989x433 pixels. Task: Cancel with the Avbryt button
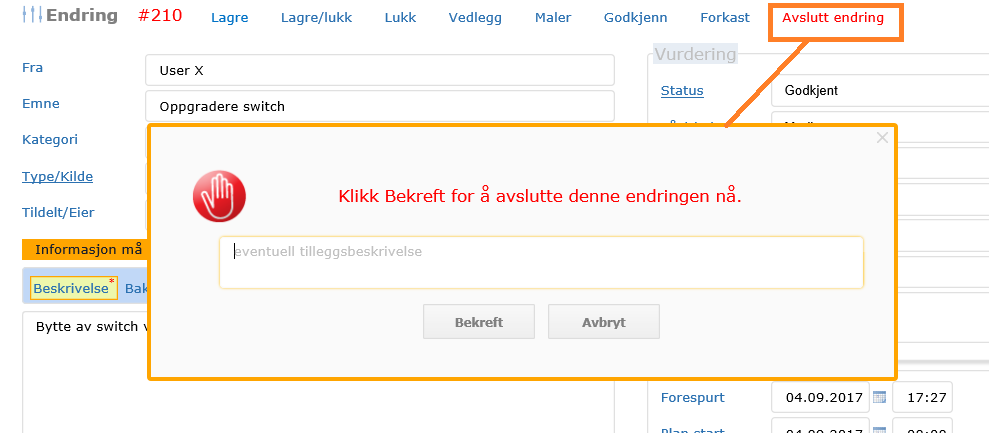[604, 322]
